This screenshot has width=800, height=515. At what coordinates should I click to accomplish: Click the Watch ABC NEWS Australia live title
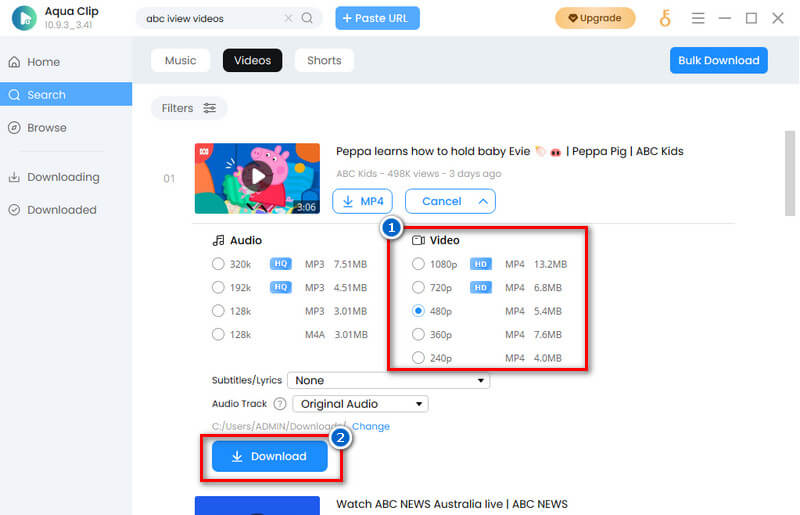click(x=452, y=504)
